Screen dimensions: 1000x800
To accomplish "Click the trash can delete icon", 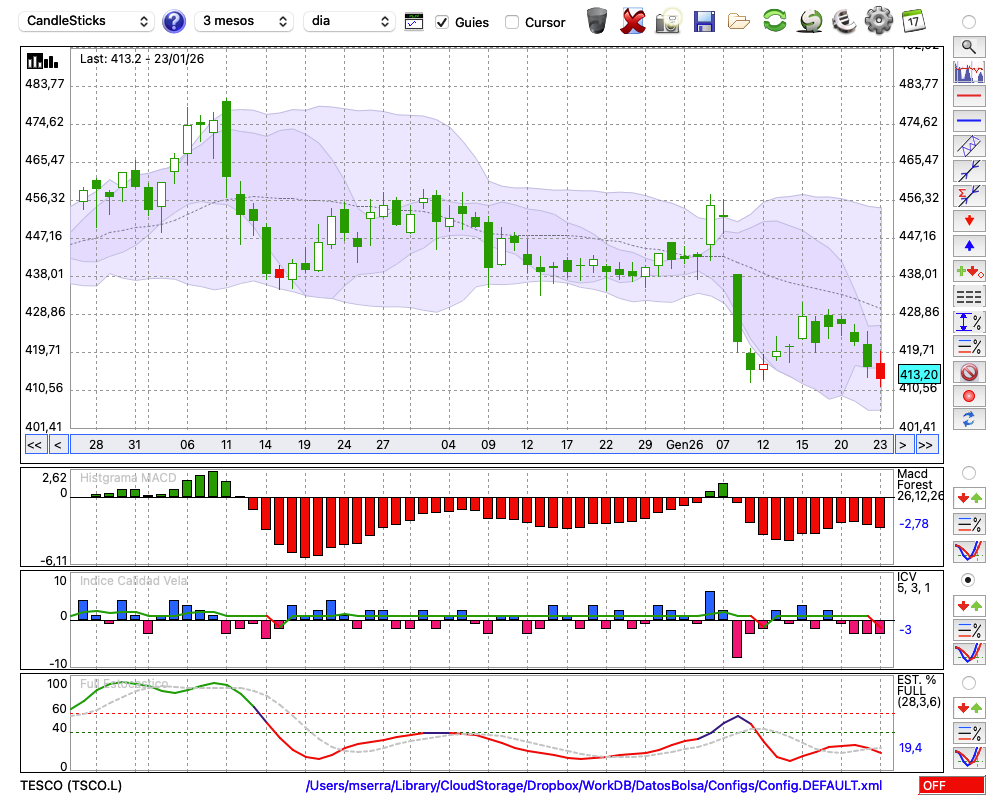I will pyautogui.click(x=597, y=21).
